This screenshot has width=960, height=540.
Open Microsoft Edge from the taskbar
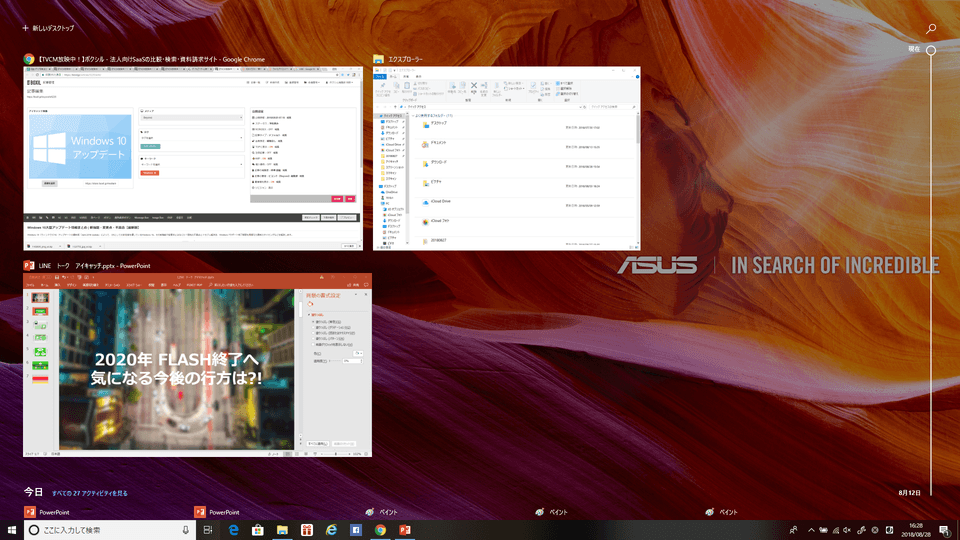pos(233,530)
